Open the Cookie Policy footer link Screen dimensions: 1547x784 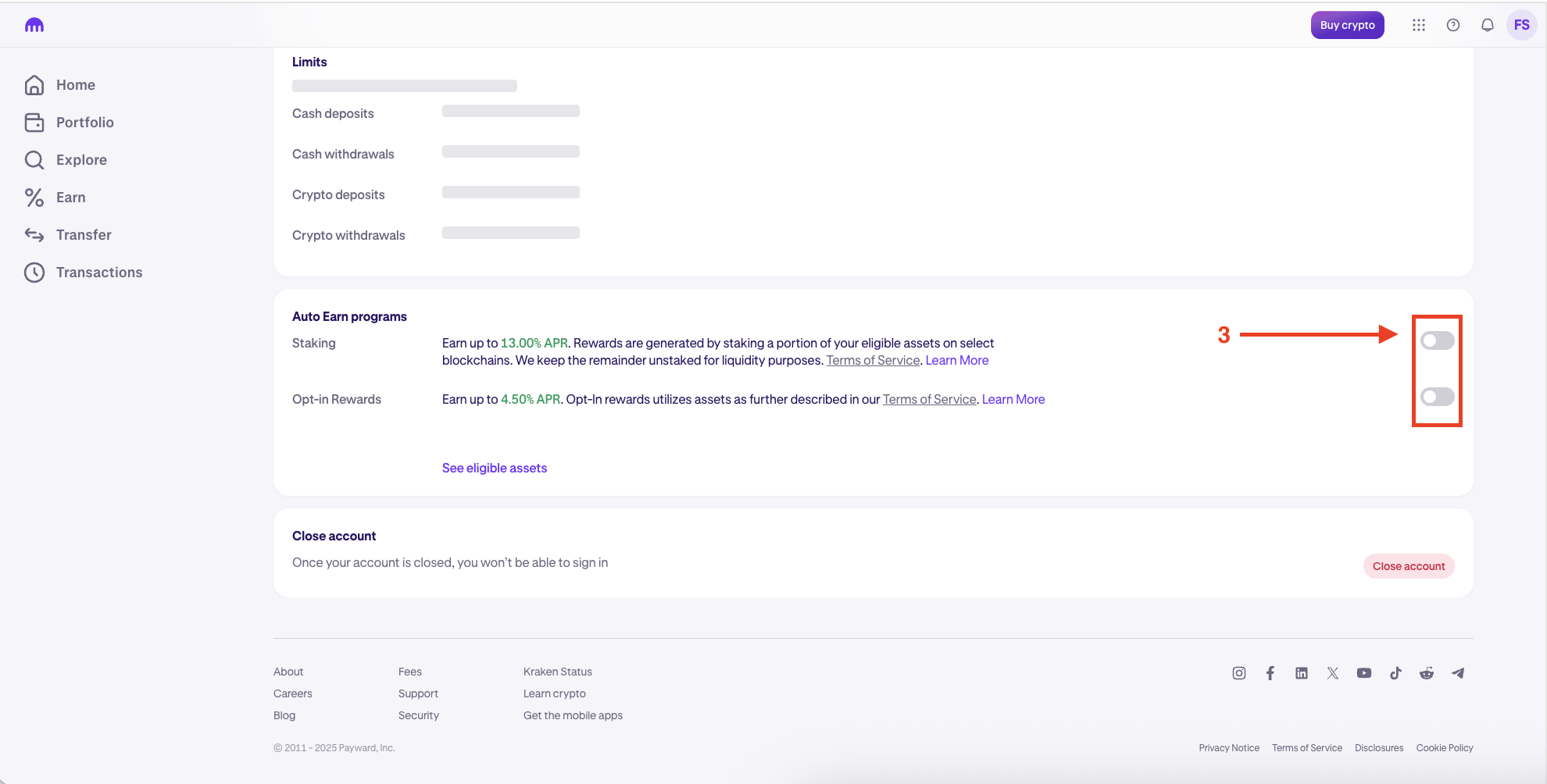tap(1444, 747)
